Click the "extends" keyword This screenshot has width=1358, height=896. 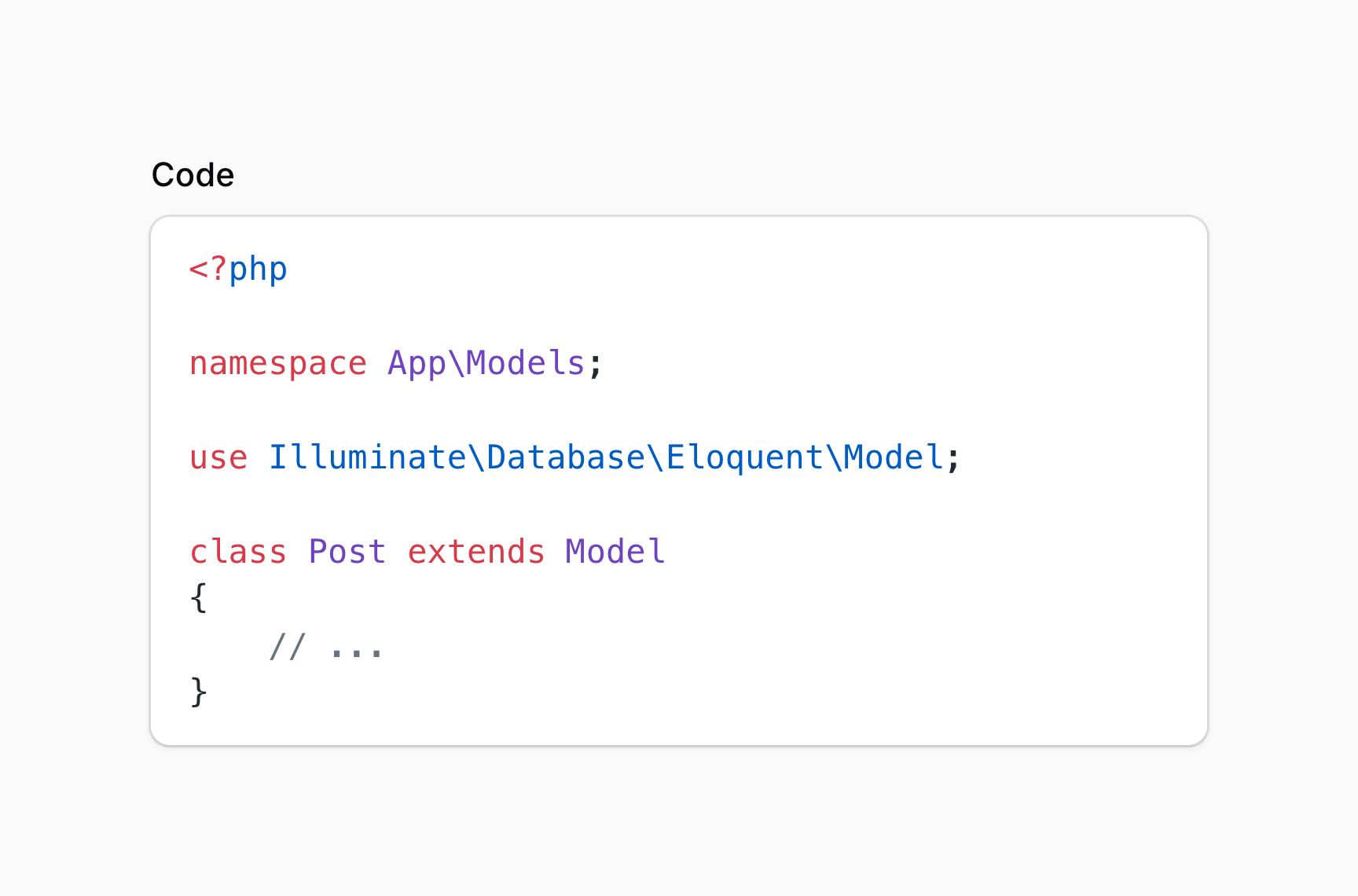pos(476,552)
